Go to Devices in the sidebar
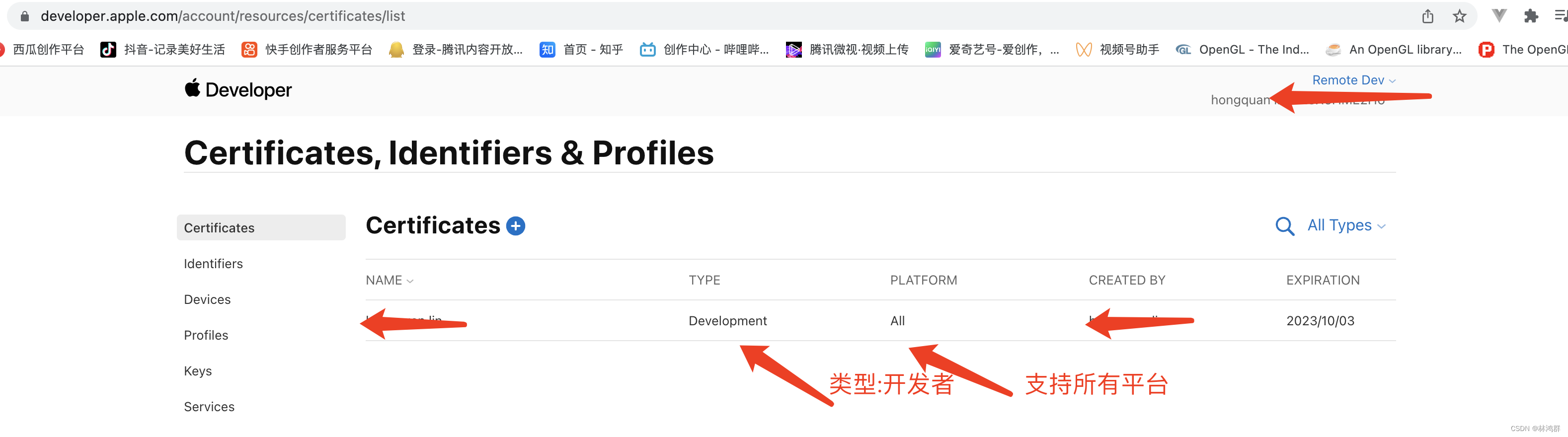Screen dimensions: 1568x437 pos(207,299)
